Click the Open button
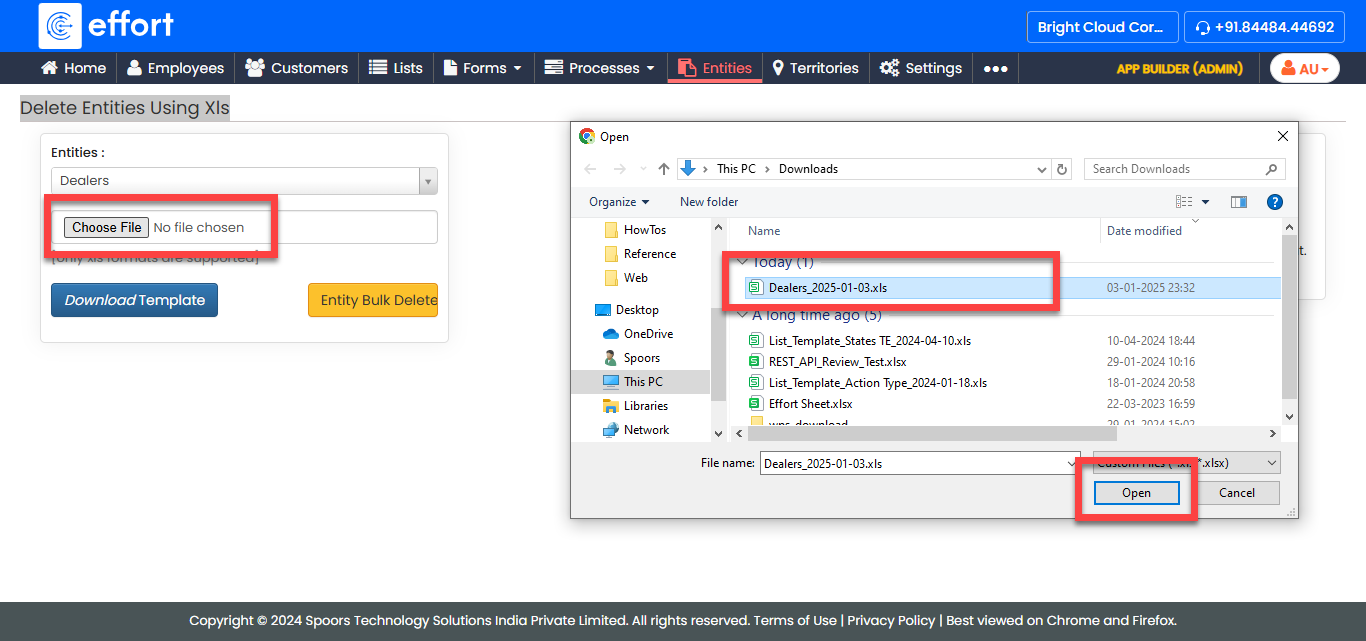 (x=1136, y=493)
